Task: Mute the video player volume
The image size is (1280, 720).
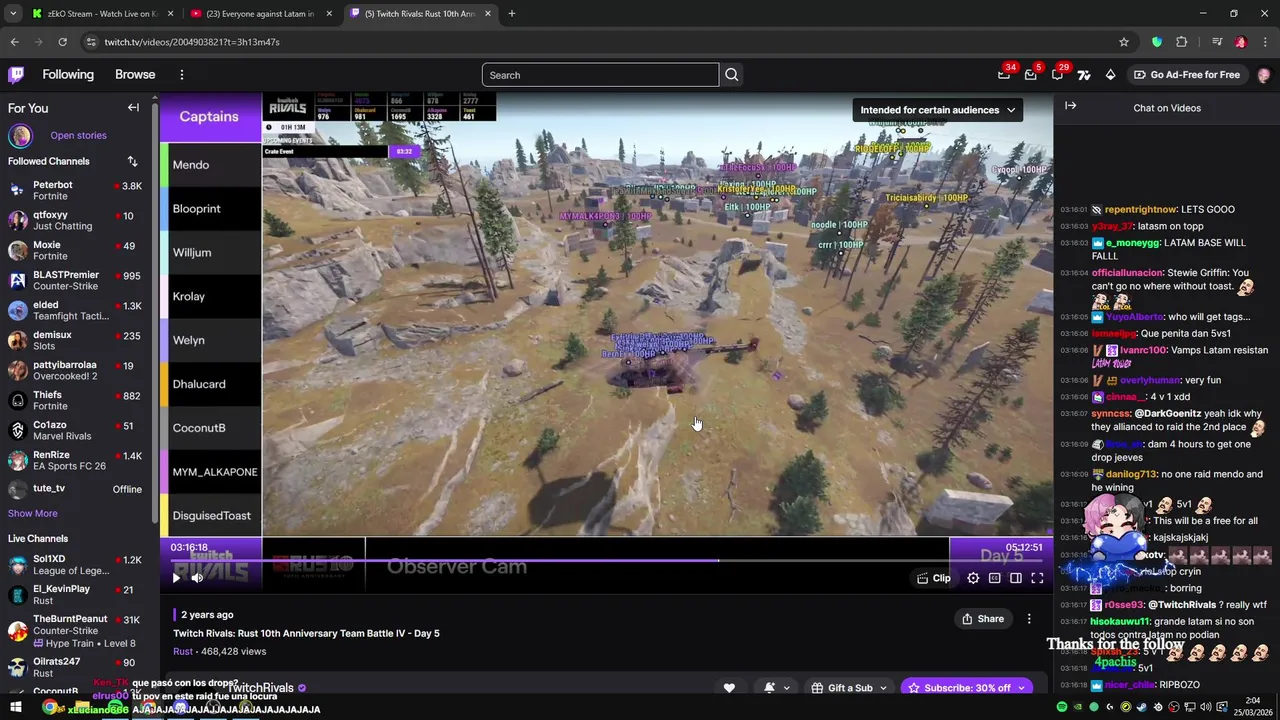Action: (x=197, y=578)
